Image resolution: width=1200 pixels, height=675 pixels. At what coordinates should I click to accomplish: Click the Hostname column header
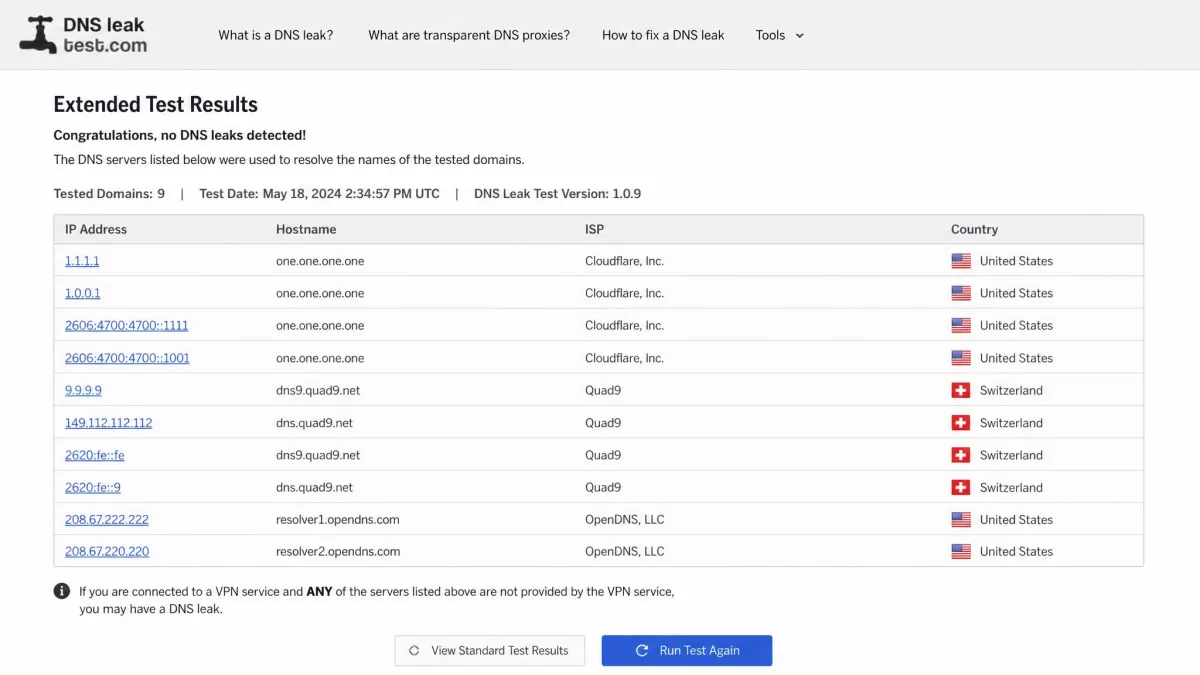(306, 229)
